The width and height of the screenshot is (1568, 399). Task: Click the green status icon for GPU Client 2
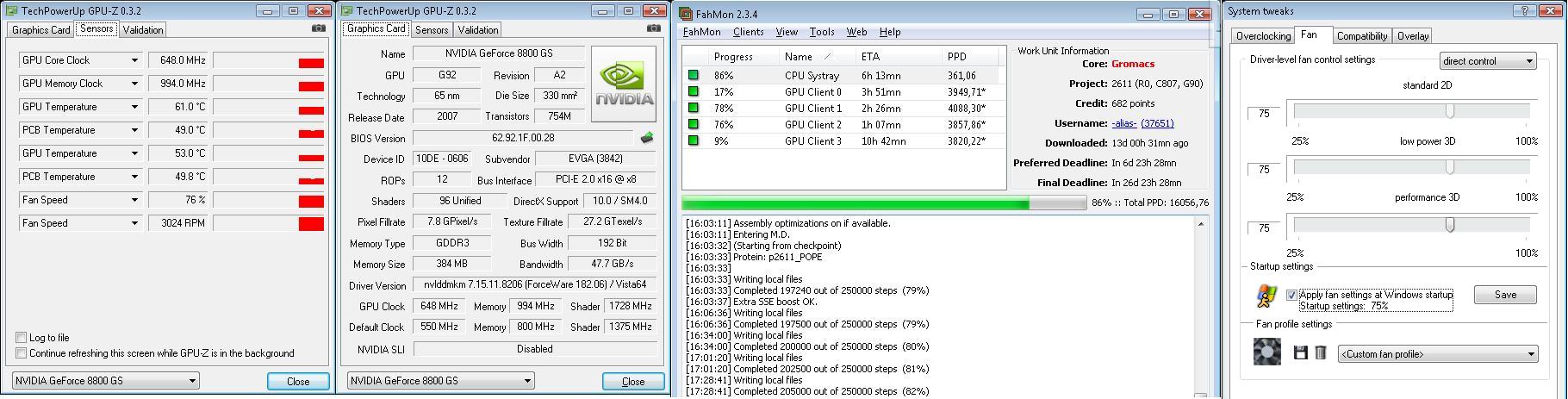(x=694, y=125)
